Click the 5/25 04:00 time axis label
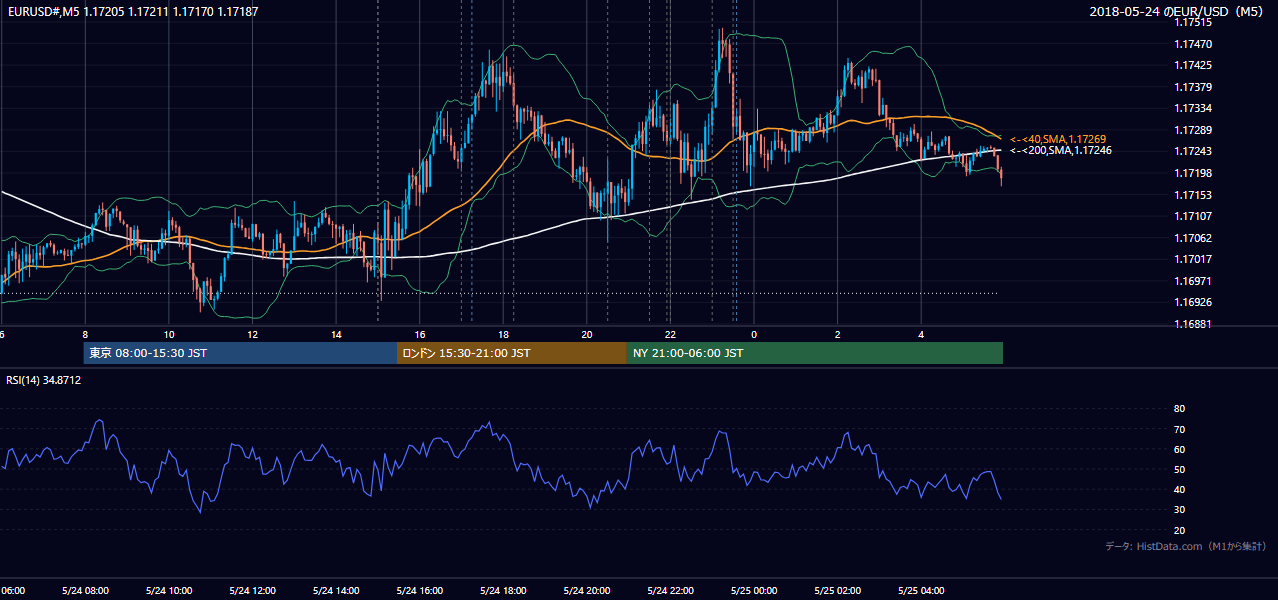 click(x=921, y=591)
